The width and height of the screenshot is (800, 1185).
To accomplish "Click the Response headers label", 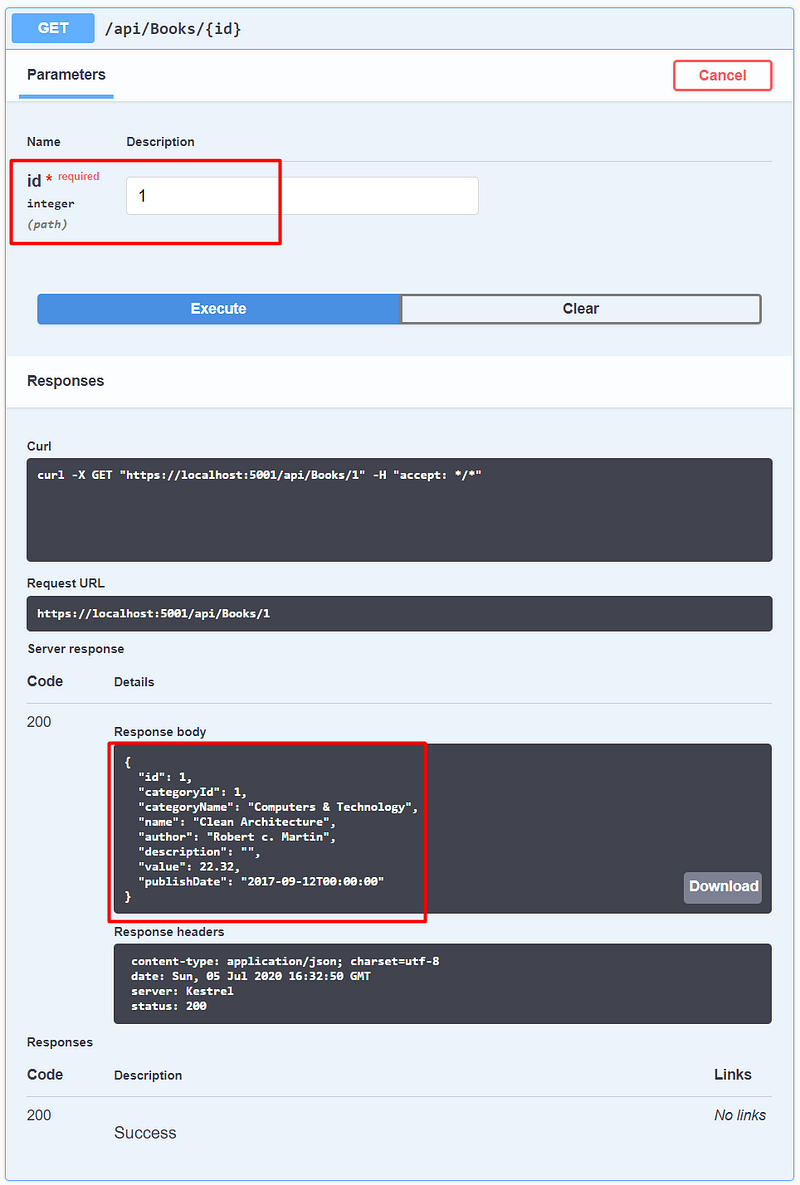I will pos(169,932).
